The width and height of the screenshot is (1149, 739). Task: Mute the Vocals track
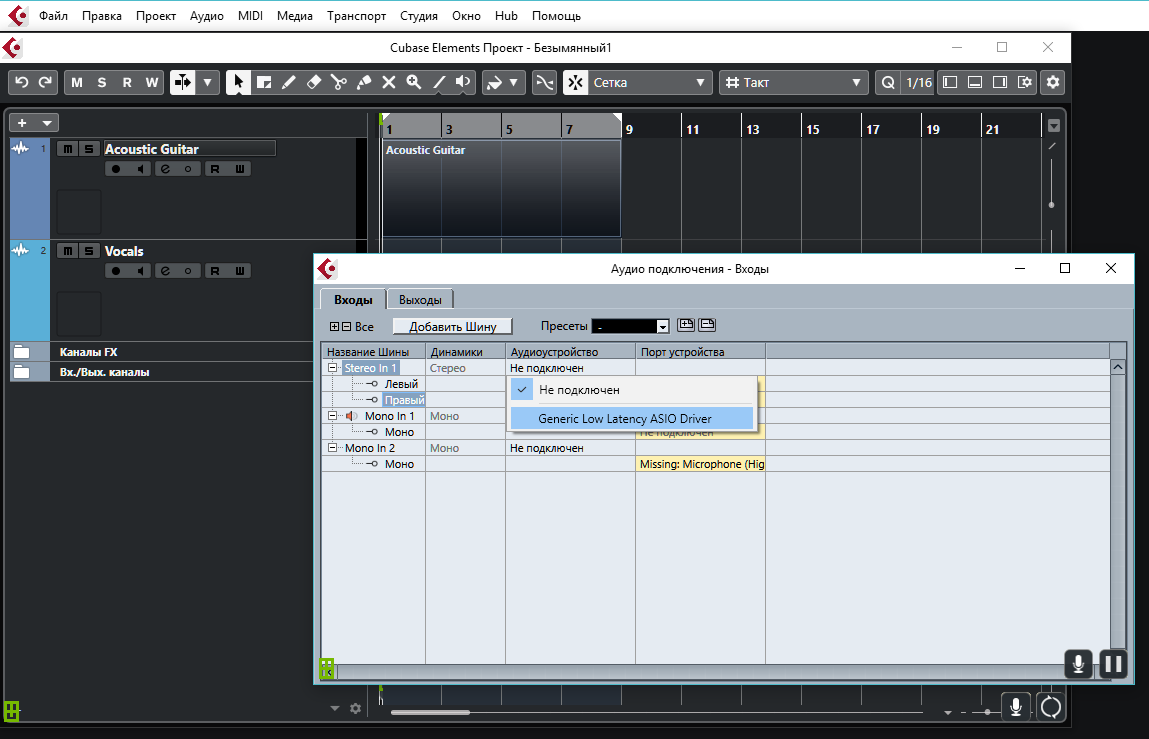[67, 251]
